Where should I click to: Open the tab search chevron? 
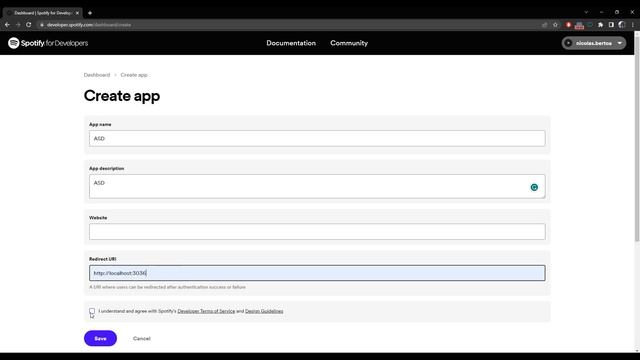click(586, 12)
